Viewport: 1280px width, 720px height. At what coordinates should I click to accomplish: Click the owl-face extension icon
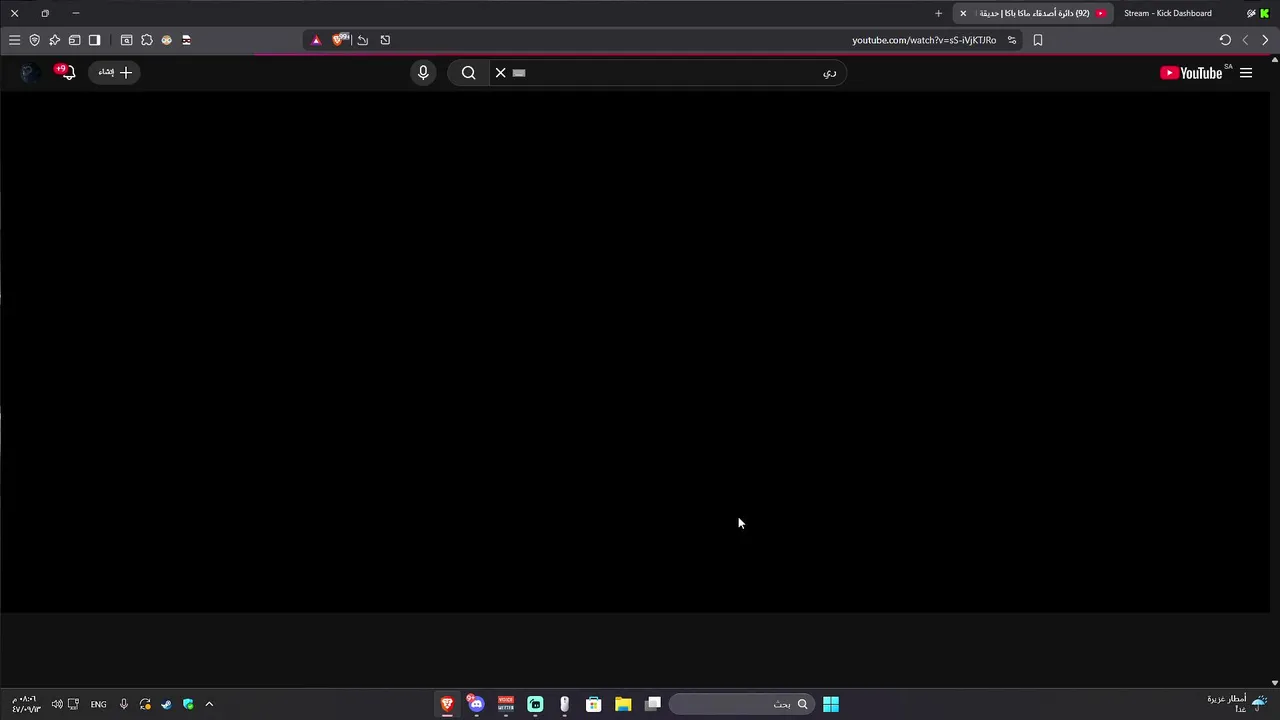point(167,40)
